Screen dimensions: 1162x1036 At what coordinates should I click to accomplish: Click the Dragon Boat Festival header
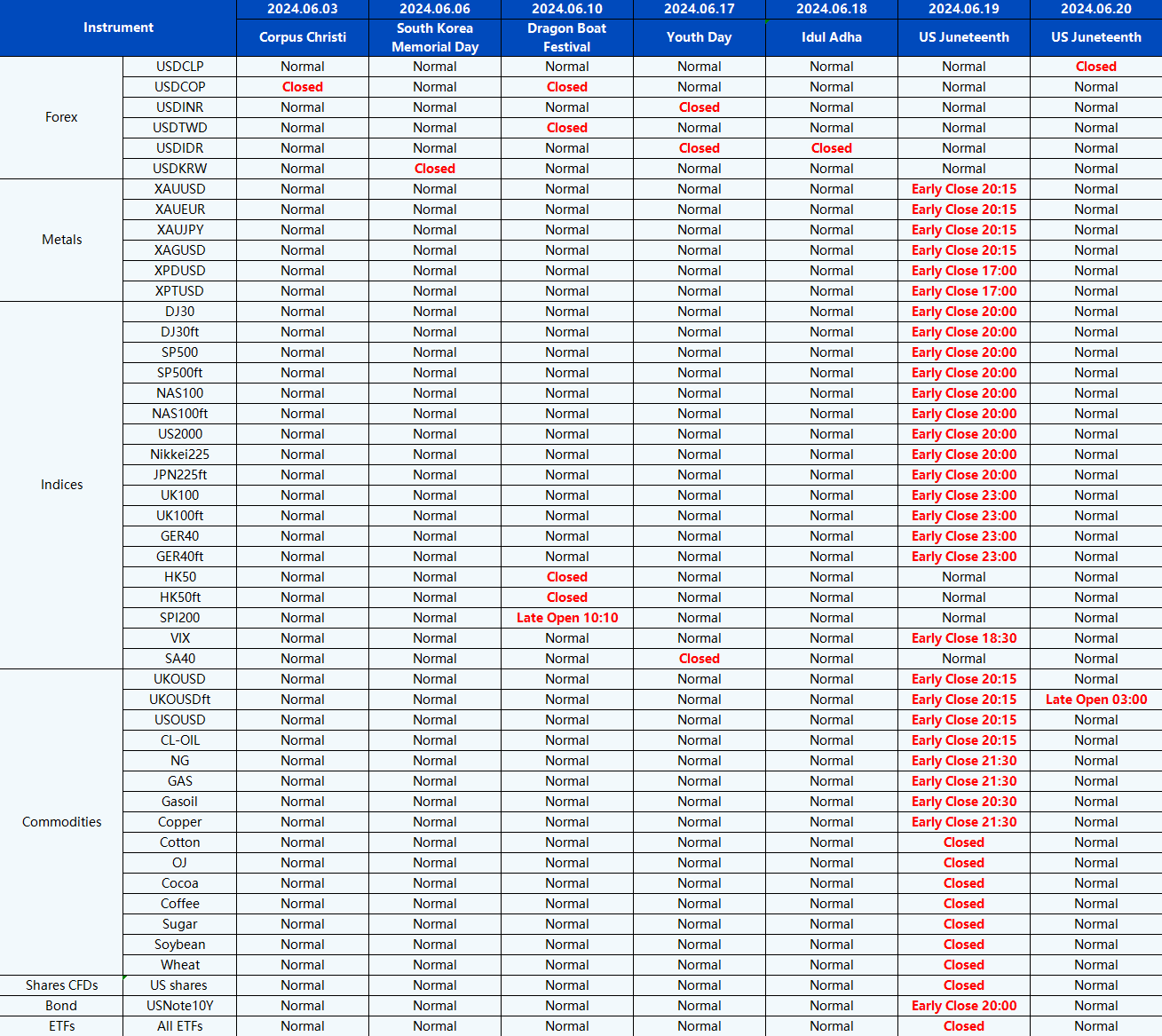click(566, 37)
